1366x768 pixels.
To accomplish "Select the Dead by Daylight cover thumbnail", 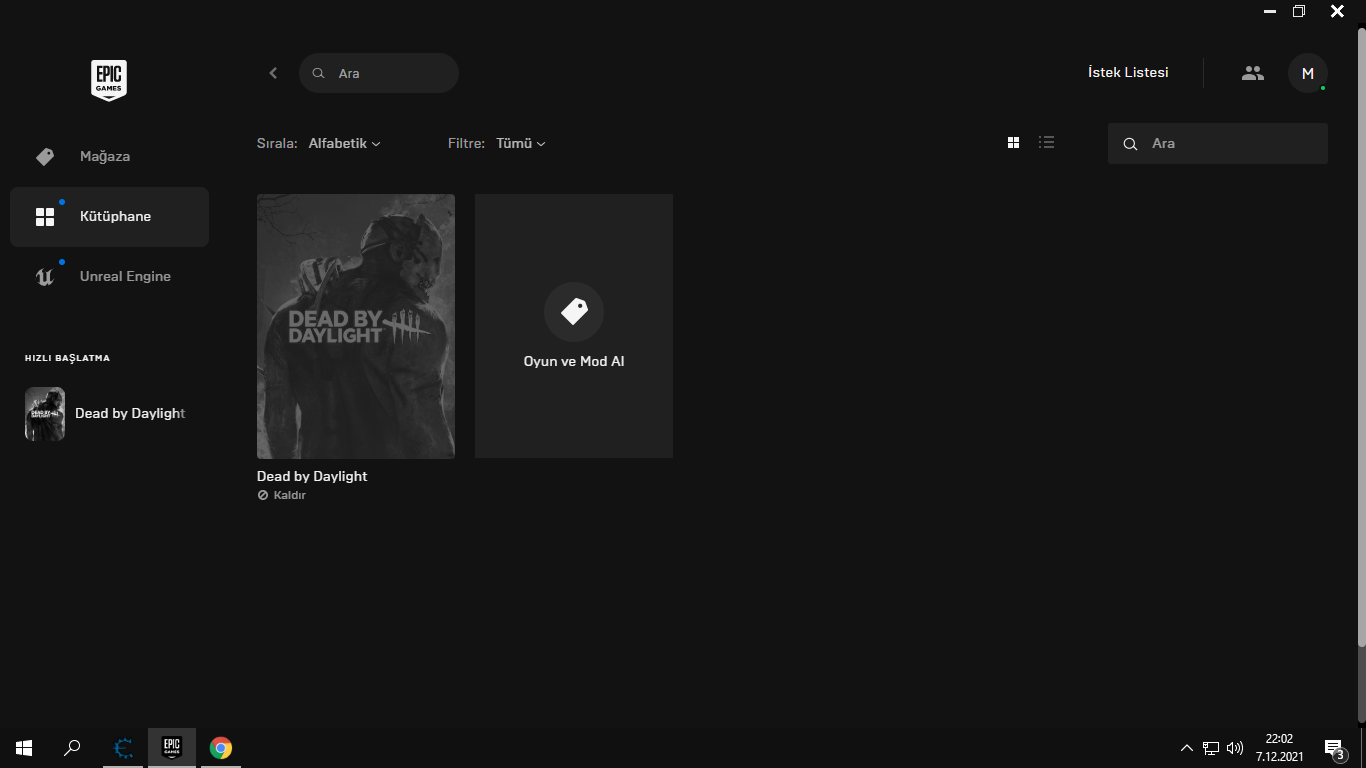I will (356, 326).
